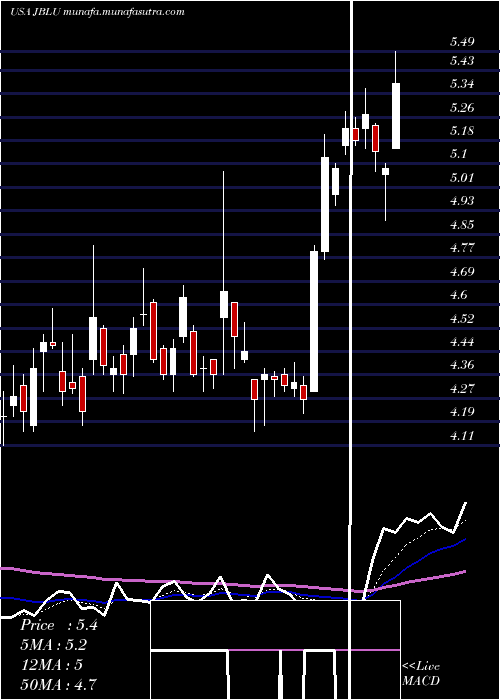Click the 4.19 price axis label
The height and width of the screenshot is (700, 500).
click(462, 412)
